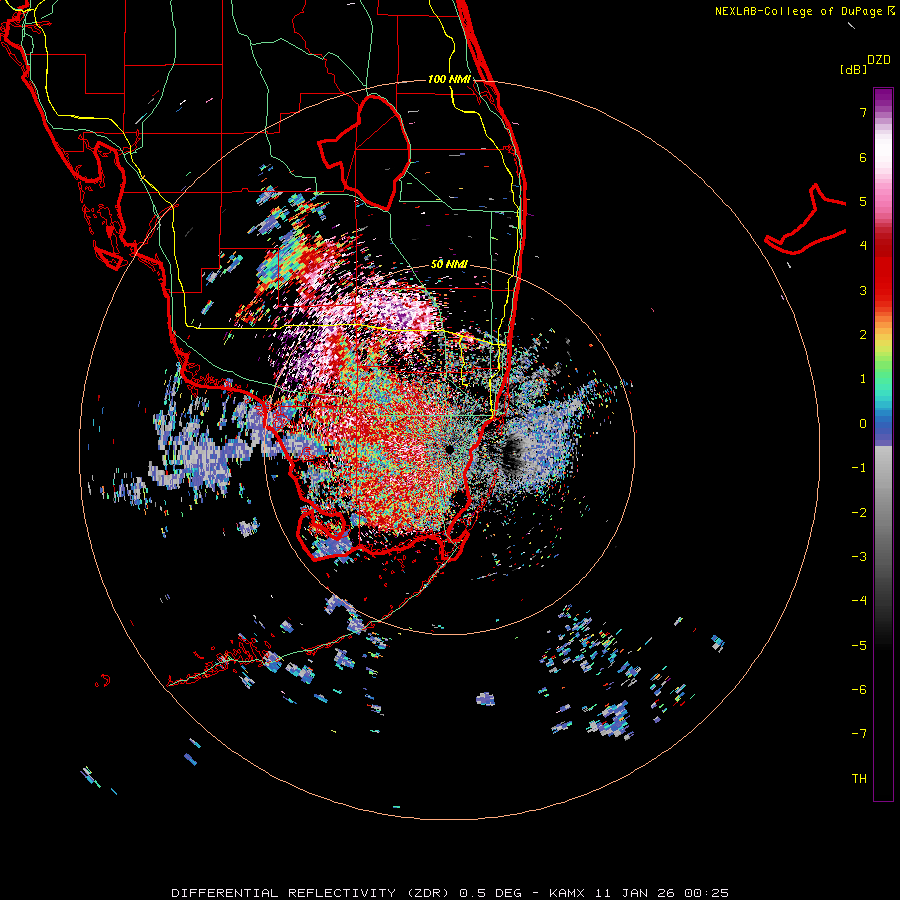Click the 0 dB scale tick label

pyautogui.click(x=863, y=424)
